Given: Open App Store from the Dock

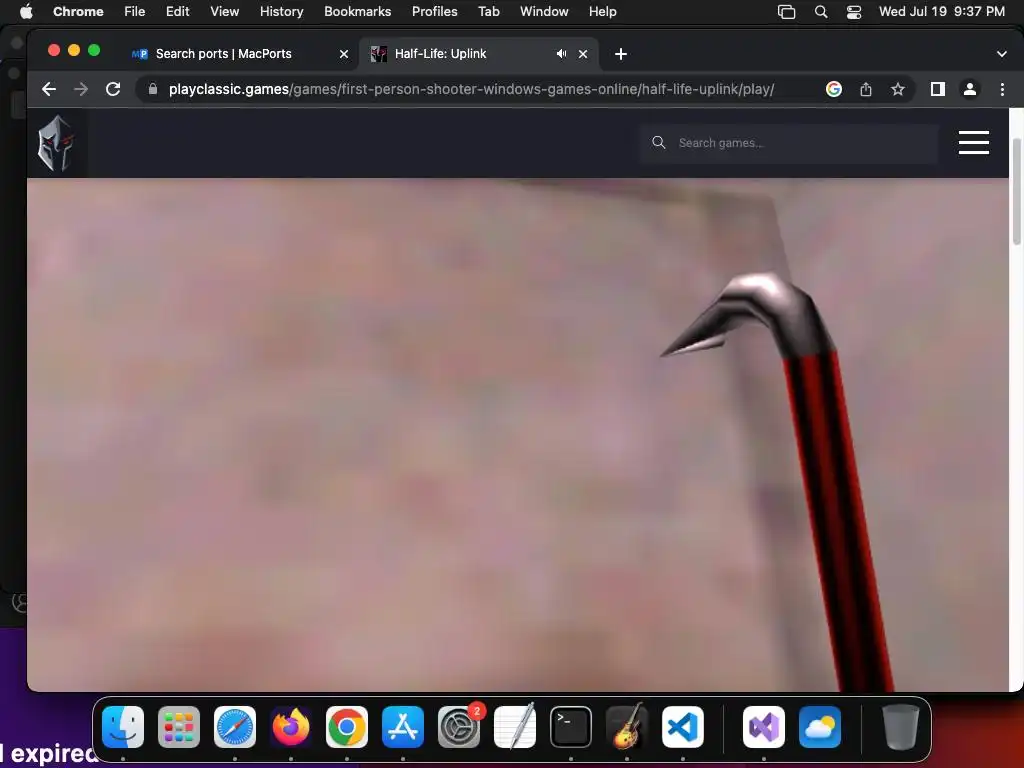Looking at the screenshot, I should point(403,727).
